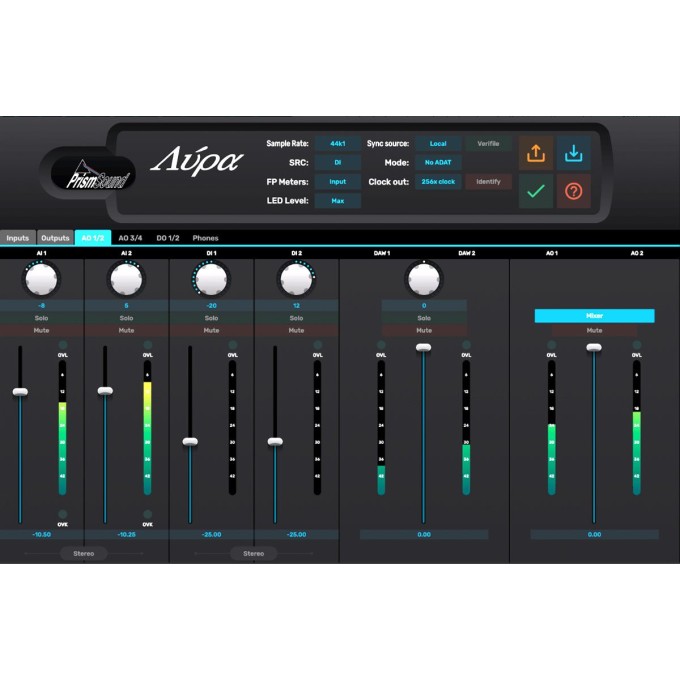Click the AI 1 fader value -10.50
This screenshot has height=680, width=680.
coord(41,534)
